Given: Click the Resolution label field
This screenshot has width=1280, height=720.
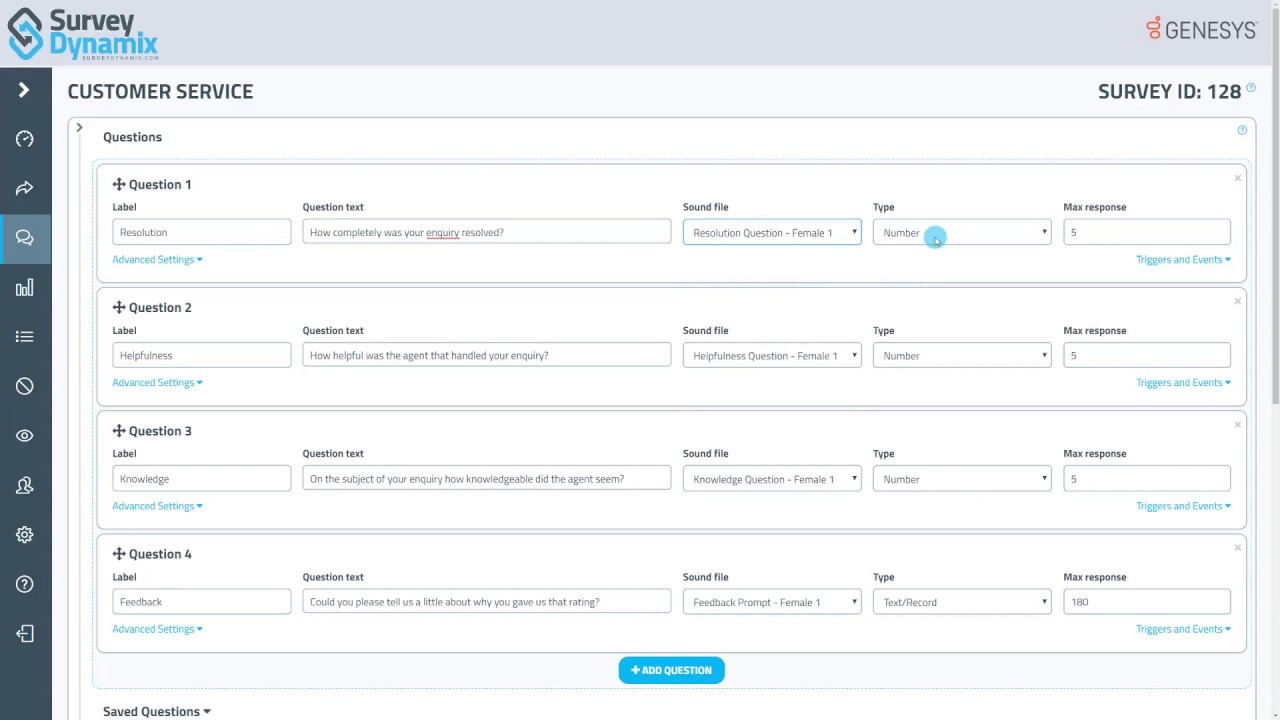Looking at the screenshot, I should click(x=202, y=232).
